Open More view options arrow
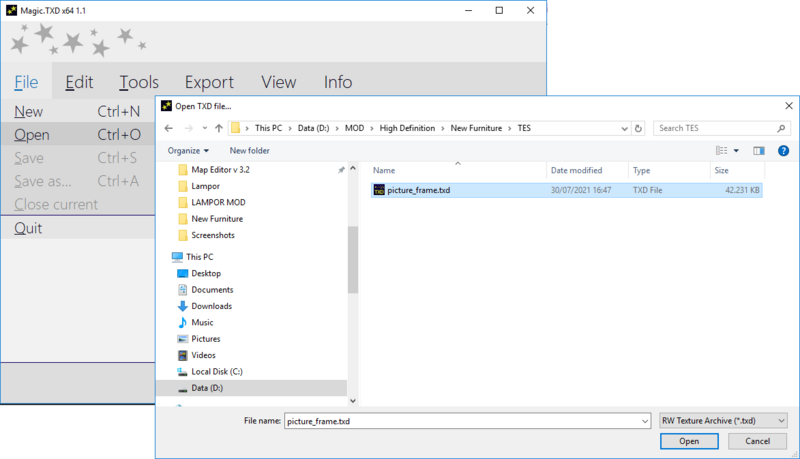 pos(736,150)
